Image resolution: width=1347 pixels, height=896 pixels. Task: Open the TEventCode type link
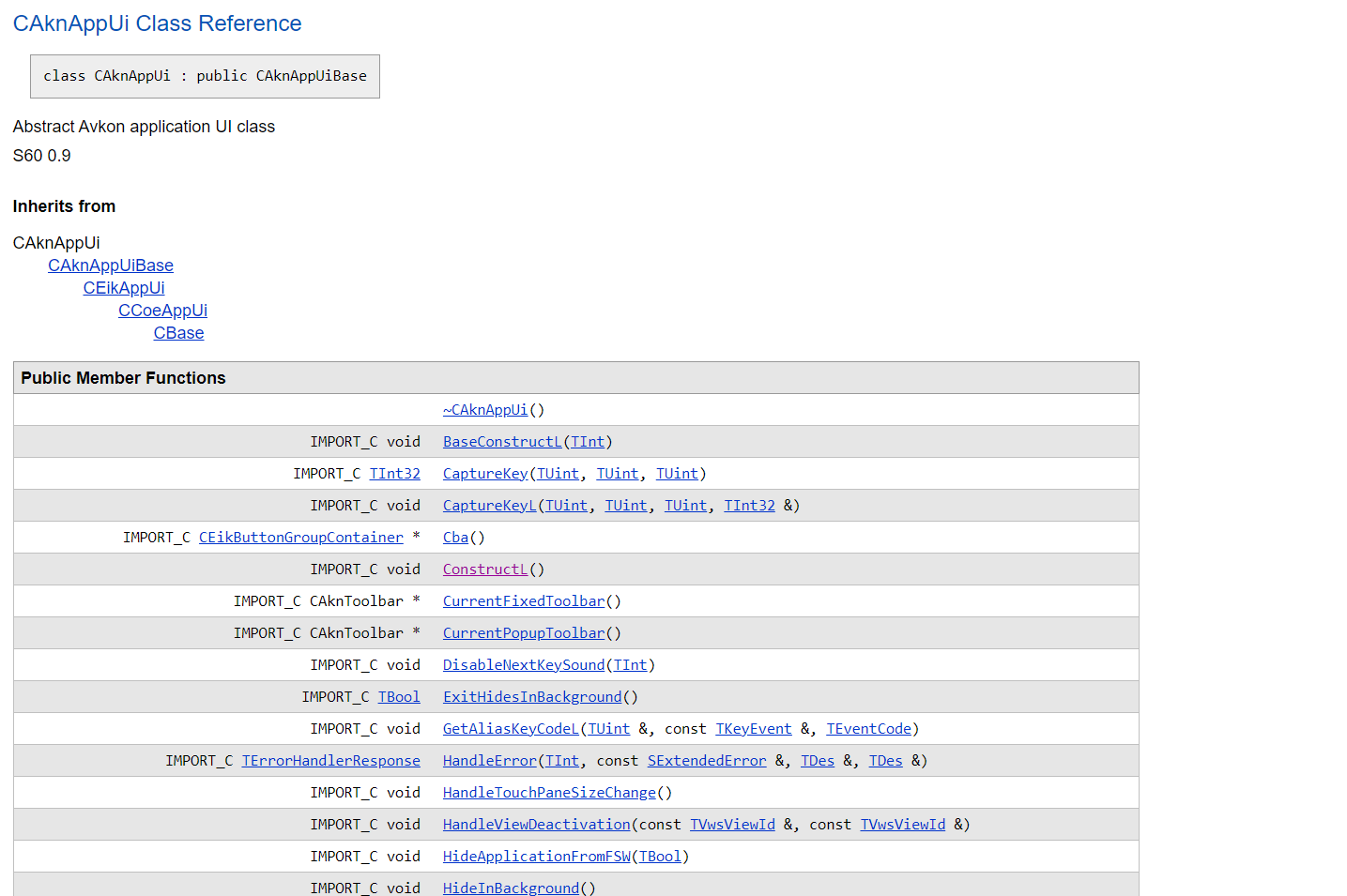pyautogui.click(x=868, y=729)
